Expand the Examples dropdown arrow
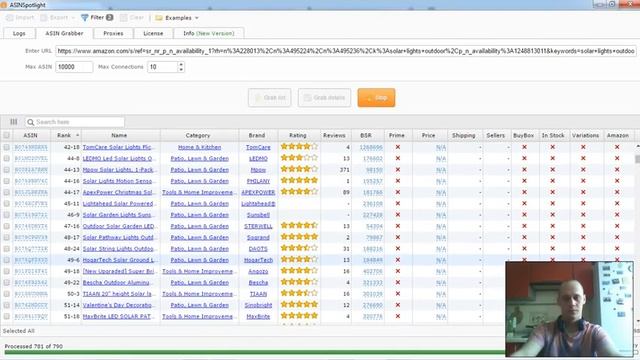This screenshot has width=640, height=360. click(x=197, y=18)
